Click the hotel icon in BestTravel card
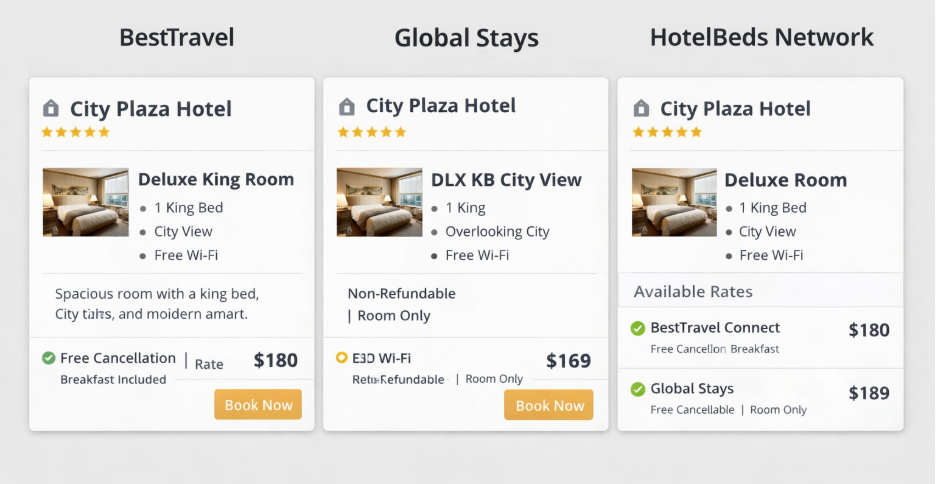 click(51, 108)
